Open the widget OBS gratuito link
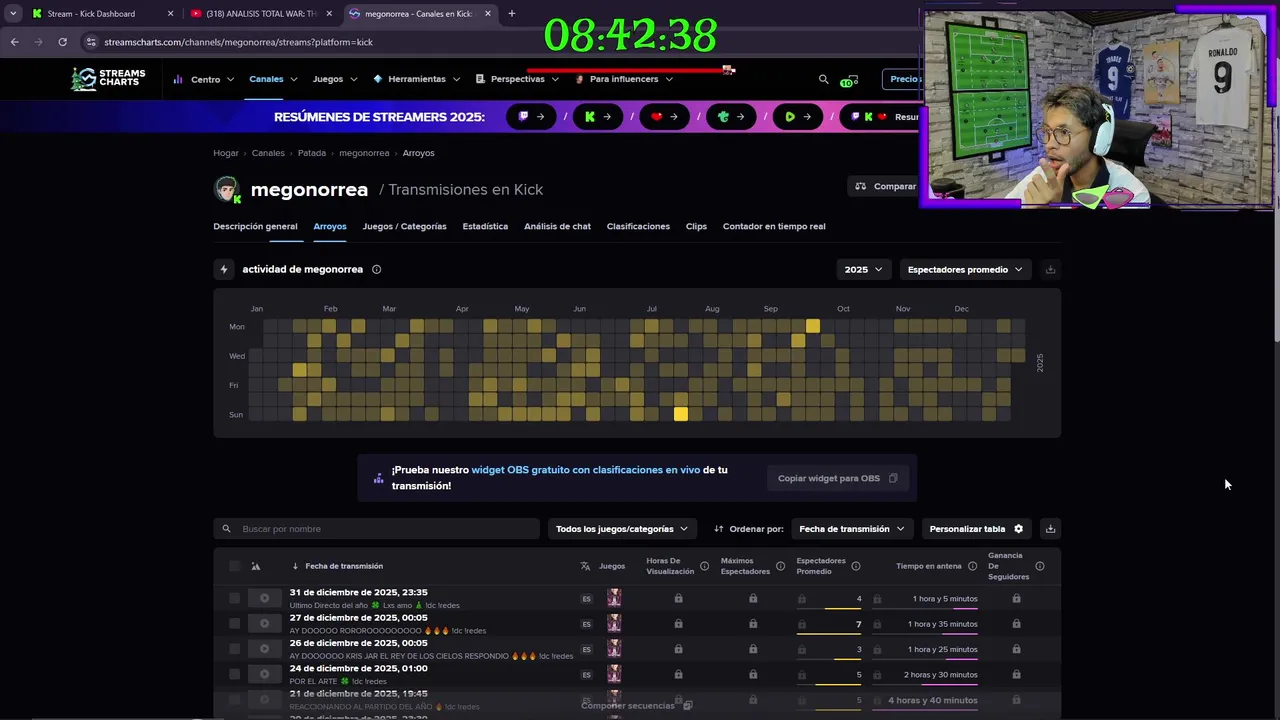The image size is (1280, 720). pyautogui.click(x=585, y=470)
